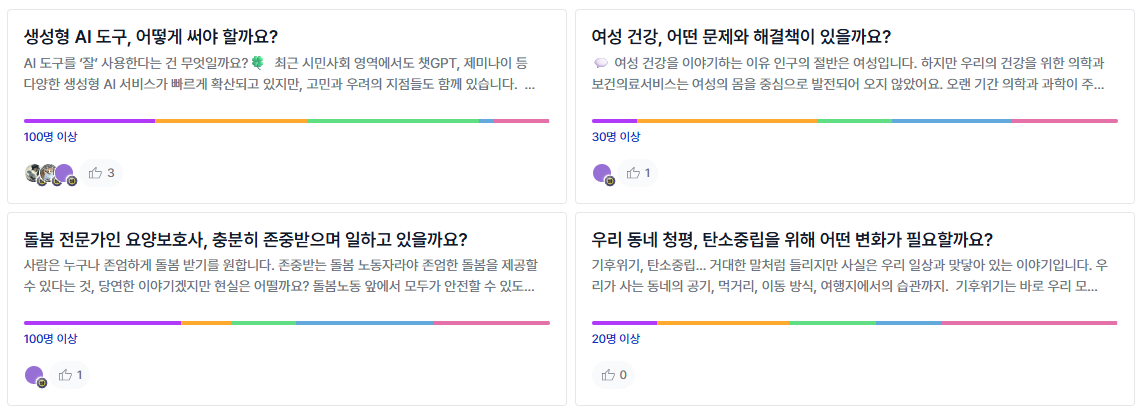Viewport: 1142px width, 413px height.
Task: Like the 생성형 AI 도구 card (thumbs-up, 3)
Action: point(101,173)
